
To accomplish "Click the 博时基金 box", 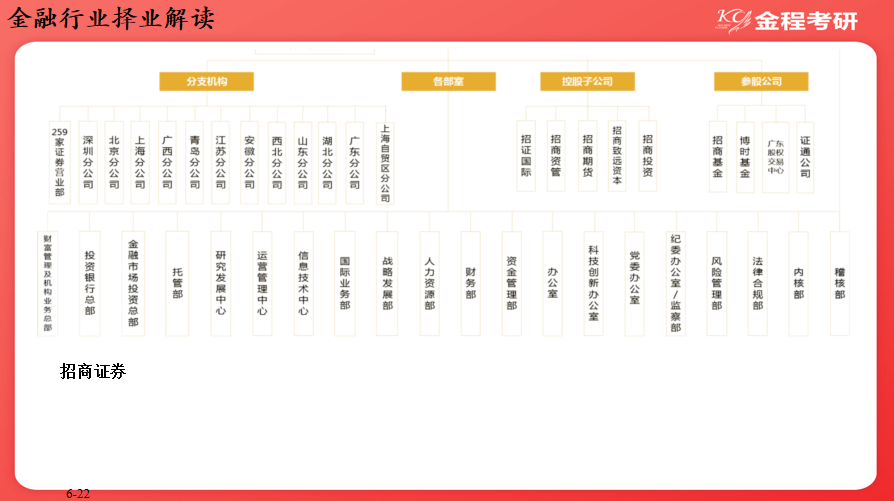I will point(745,157).
